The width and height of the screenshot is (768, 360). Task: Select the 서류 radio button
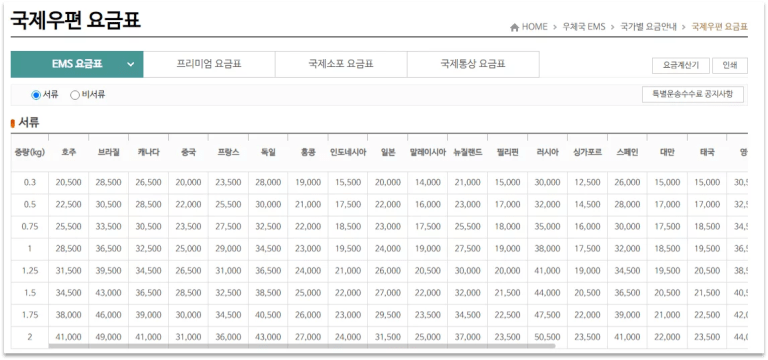click(x=36, y=95)
